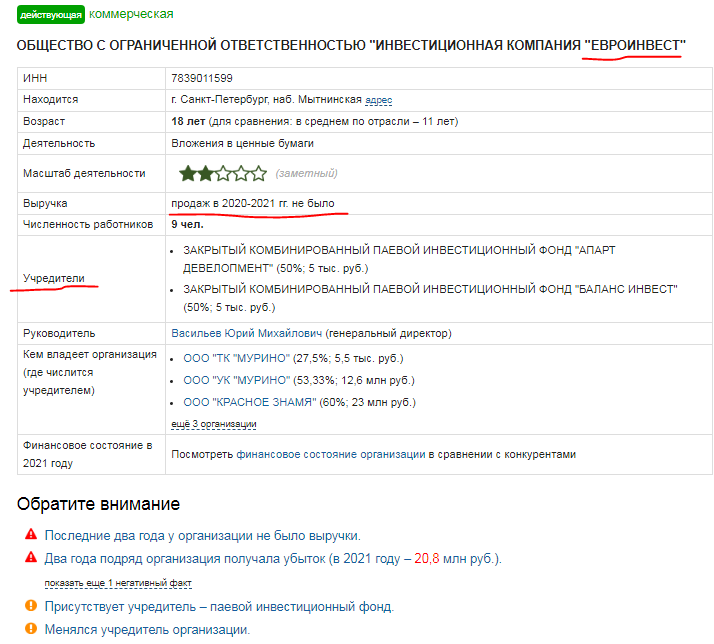Click the orange alert icon beside 'Присутствует учредитель'
This screenshot has width=714, height=644.
click(30, 607)
